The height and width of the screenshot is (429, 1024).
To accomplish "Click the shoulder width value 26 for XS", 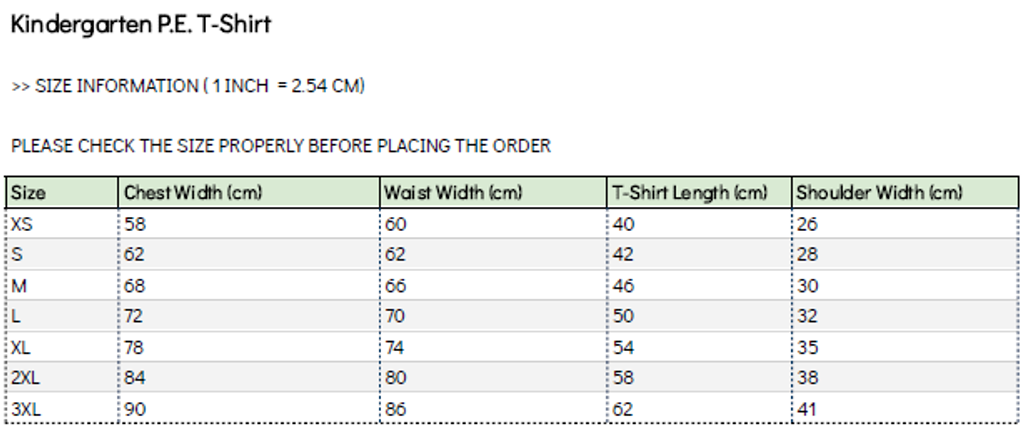I will 808,224.
